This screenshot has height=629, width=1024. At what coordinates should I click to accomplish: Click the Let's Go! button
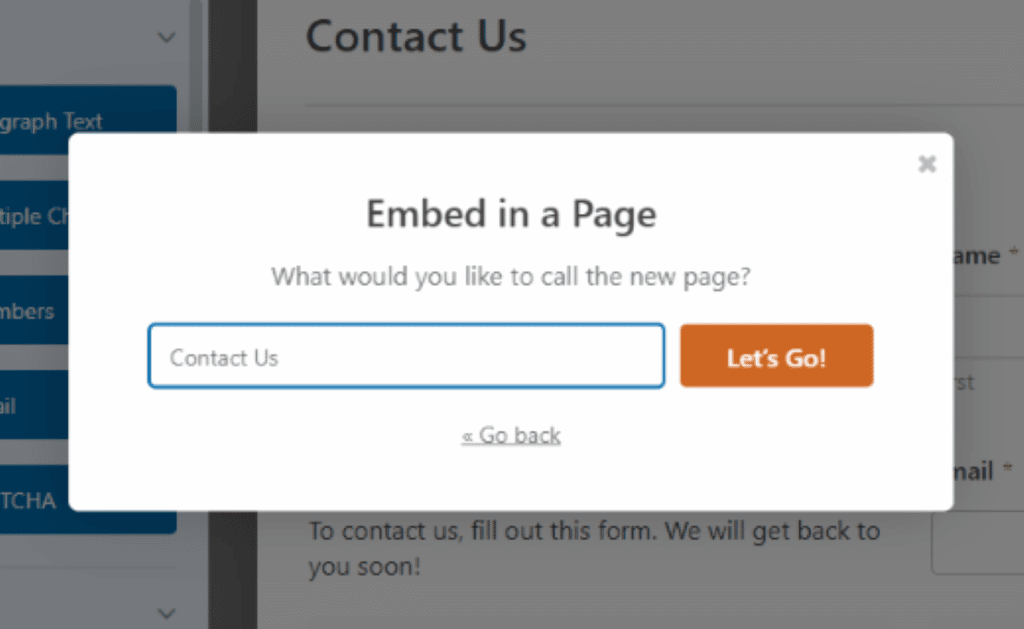tap(776, 355)
